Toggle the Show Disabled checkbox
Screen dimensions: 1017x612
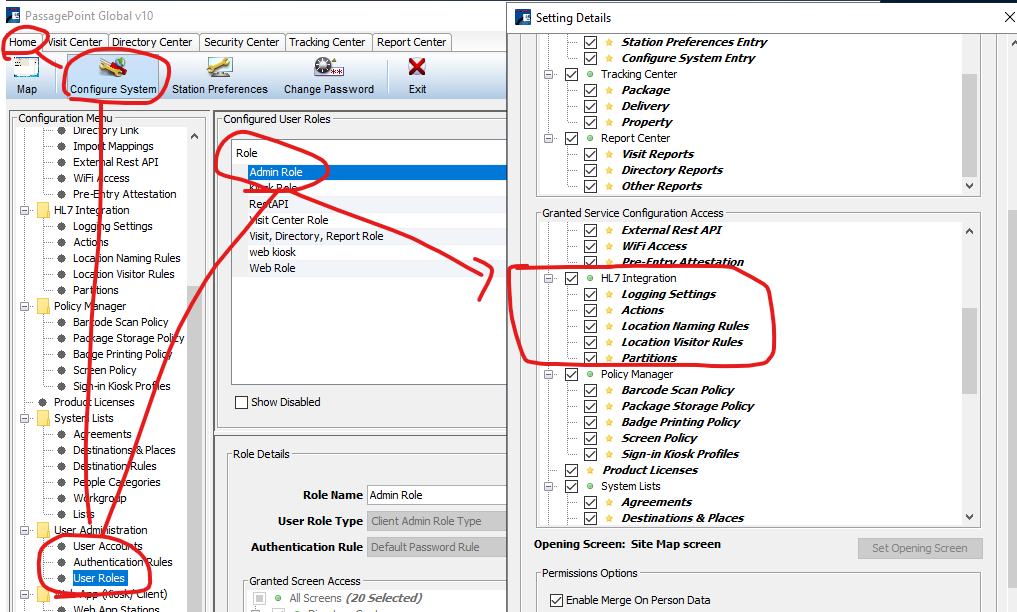point(241,403)
